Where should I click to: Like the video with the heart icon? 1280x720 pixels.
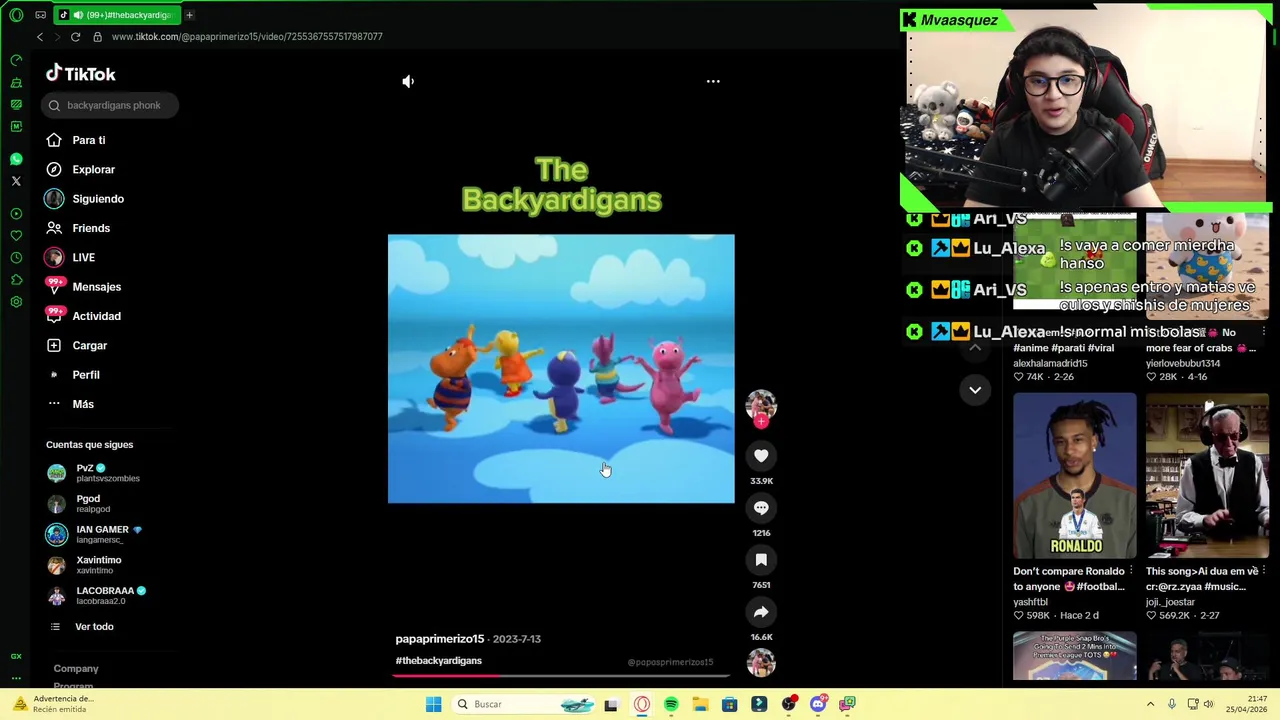point(761,456)
